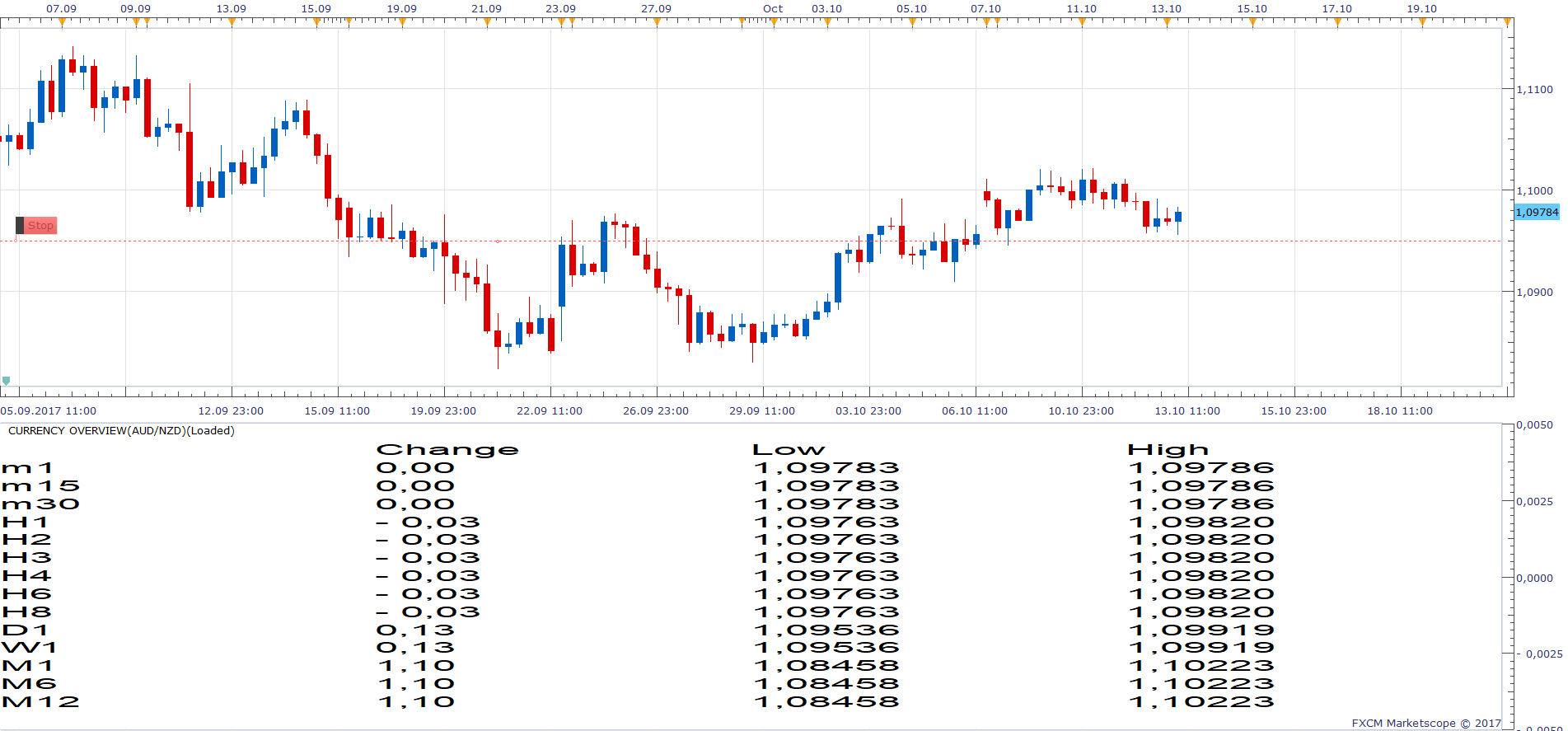Screen dimensions: 1568x731
Task: Click the teal marker at chart bottom-left
Action: 7,381
